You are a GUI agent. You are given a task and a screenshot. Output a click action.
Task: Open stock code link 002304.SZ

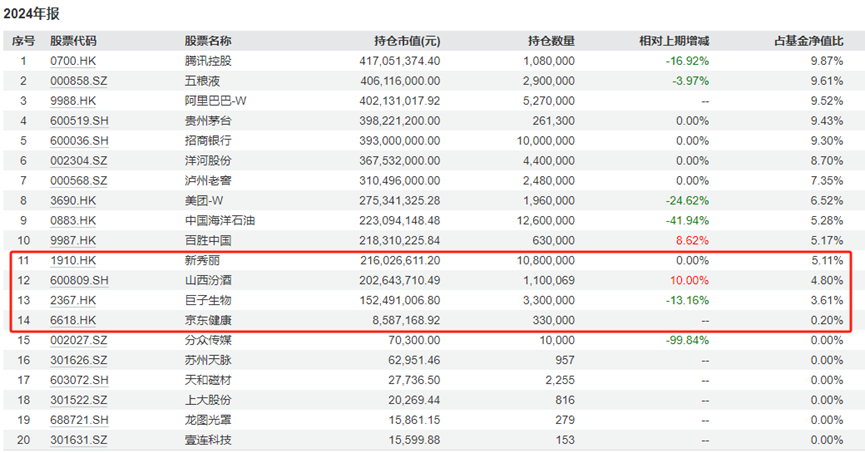[79, 161]
